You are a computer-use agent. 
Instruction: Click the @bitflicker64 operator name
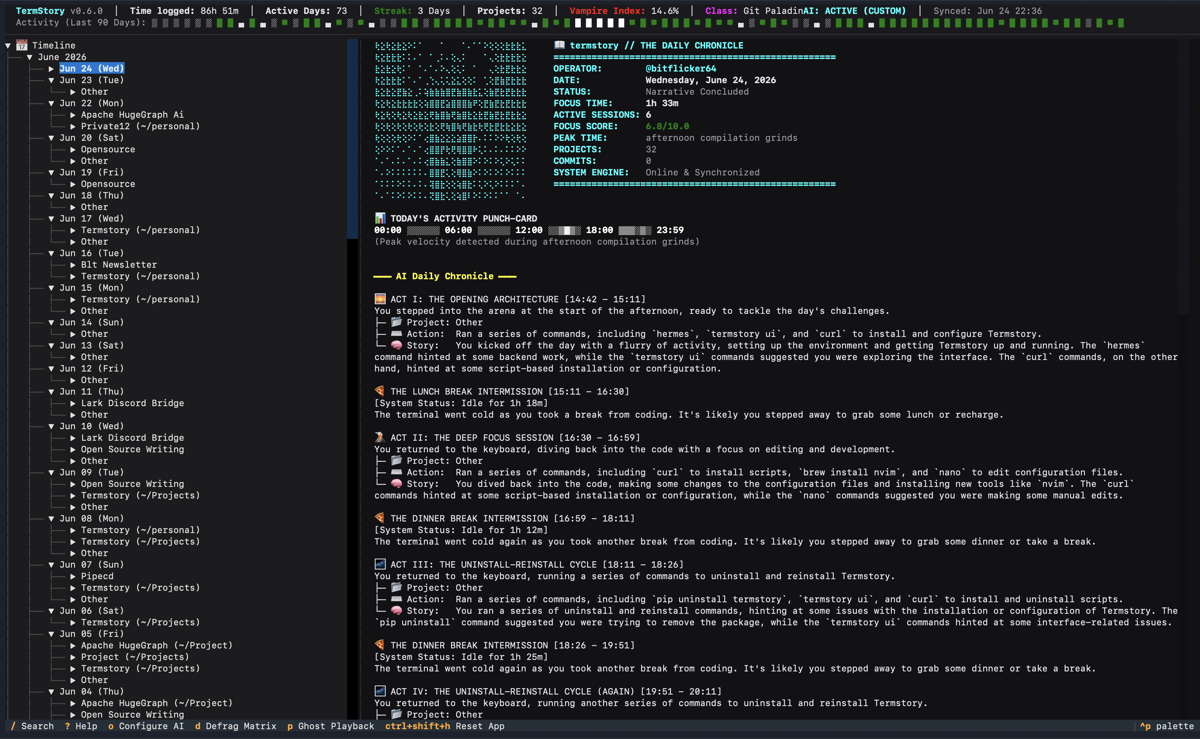(681, 69)
